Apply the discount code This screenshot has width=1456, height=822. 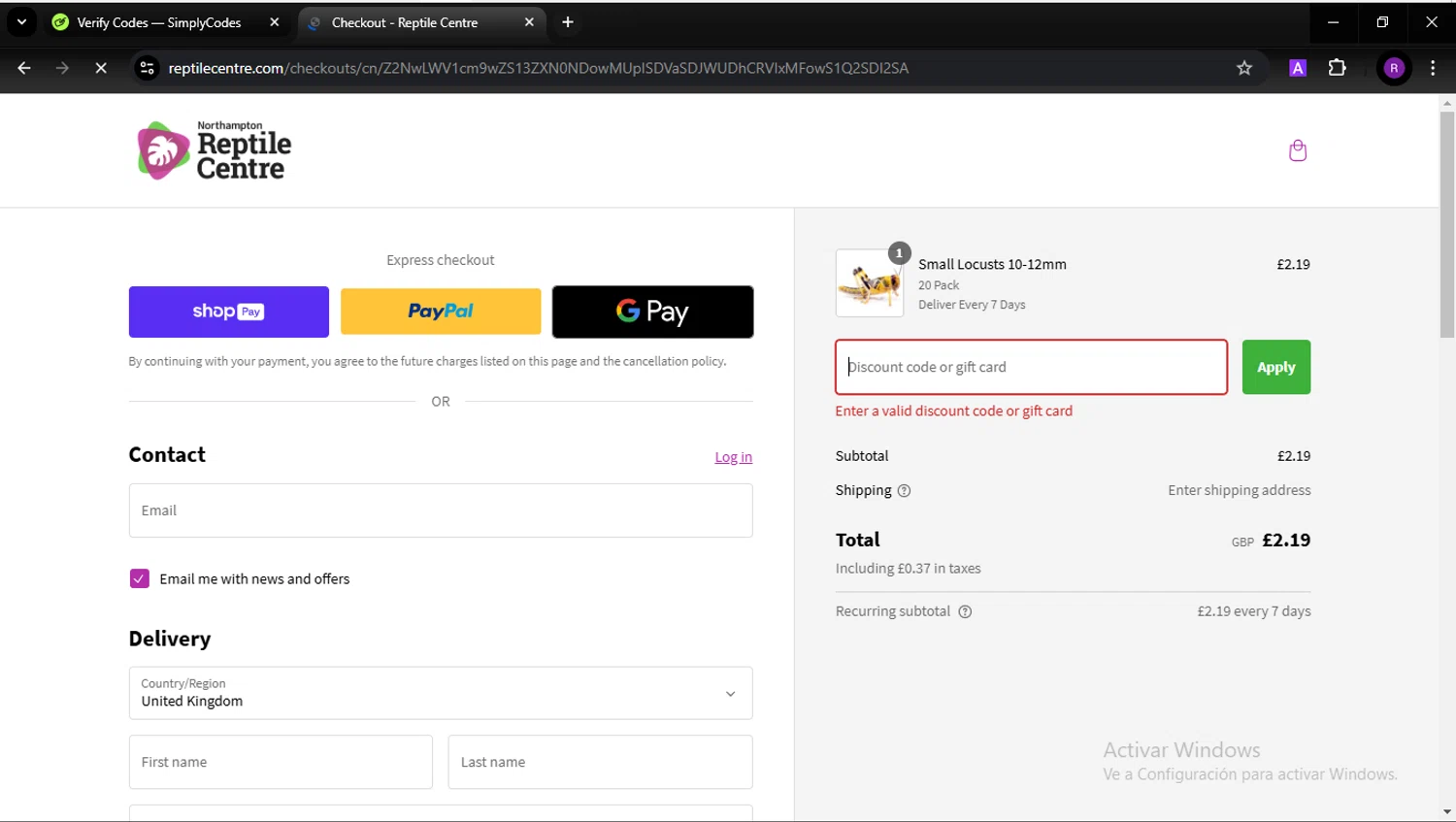(x=1276, y=367)
